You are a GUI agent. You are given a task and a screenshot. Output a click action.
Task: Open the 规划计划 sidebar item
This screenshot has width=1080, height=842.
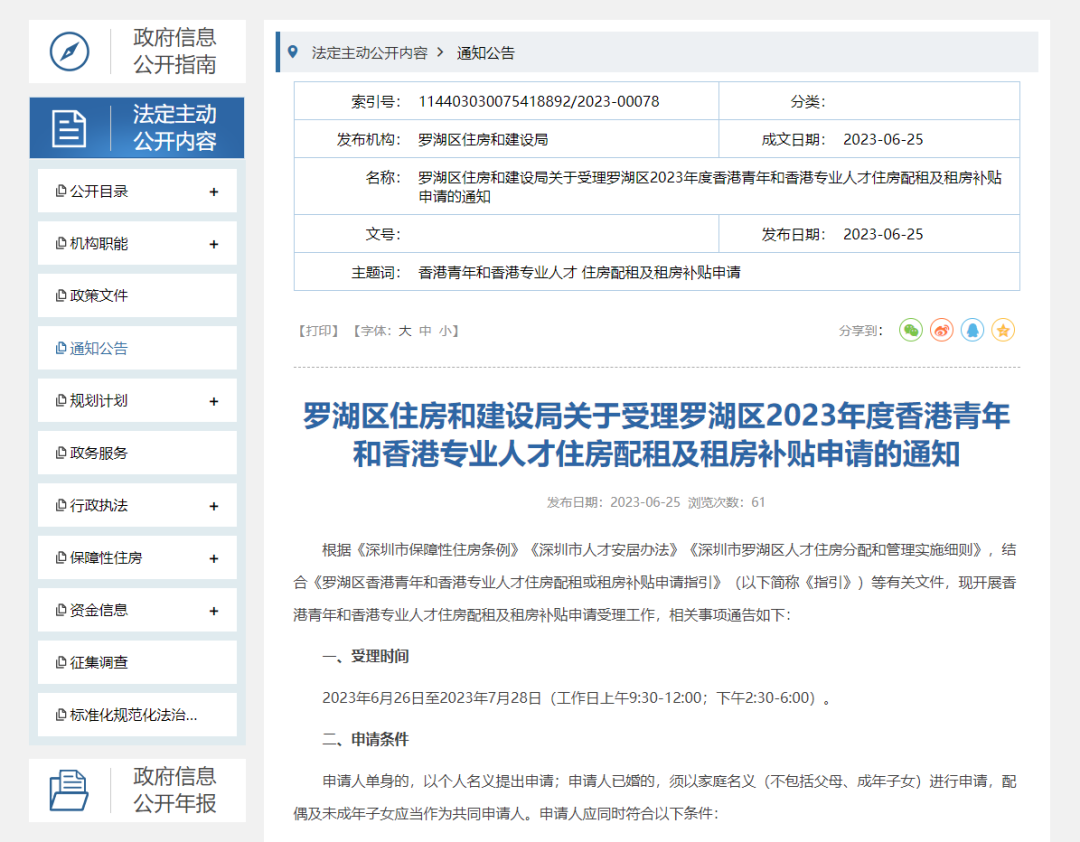coord(137,400)
